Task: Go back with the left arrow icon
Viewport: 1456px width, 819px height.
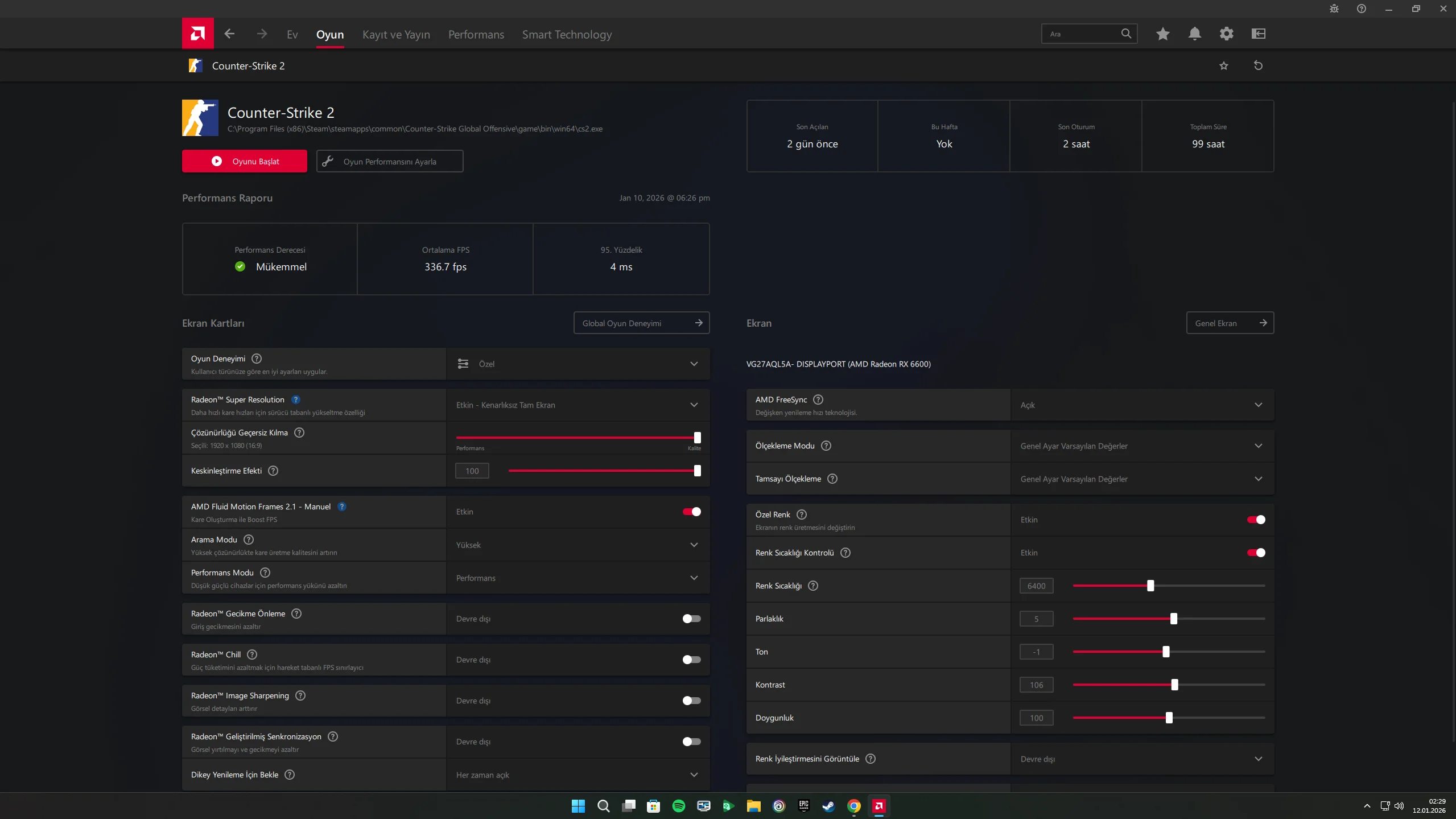Action: (229, 34)
